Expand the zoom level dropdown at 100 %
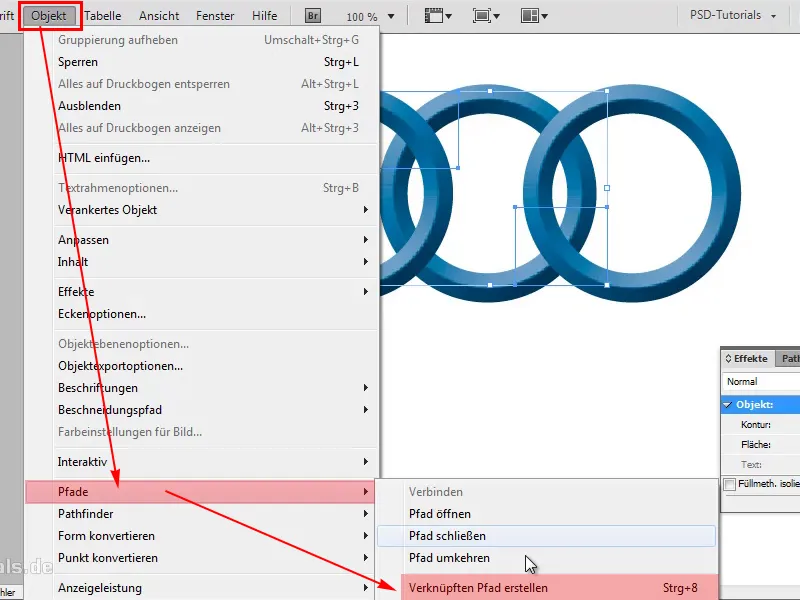This screenshot has width=800, height=600. click(x=391, y=14)
